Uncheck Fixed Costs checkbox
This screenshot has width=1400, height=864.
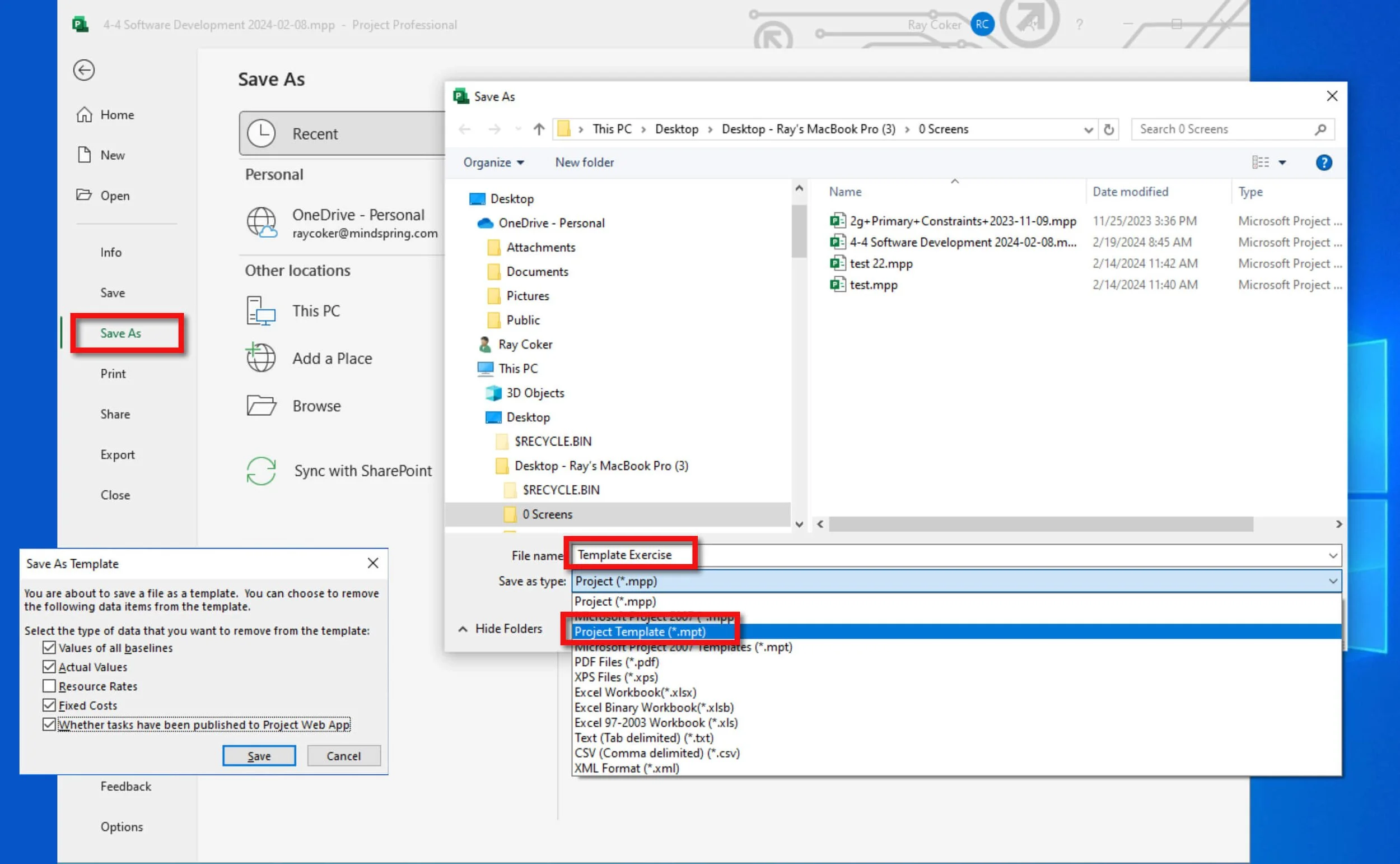[x=49, y=705]
